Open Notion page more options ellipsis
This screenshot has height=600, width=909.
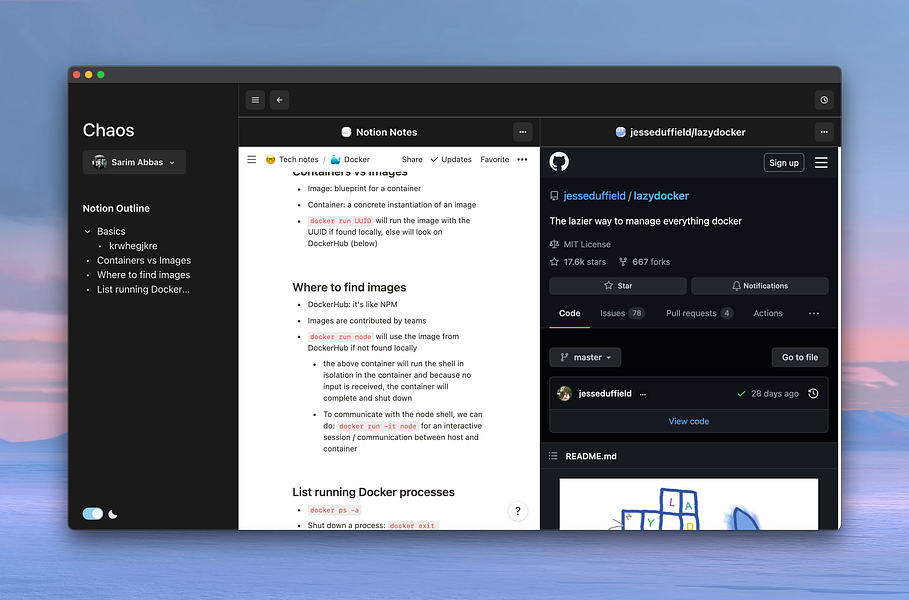(522, 159)
